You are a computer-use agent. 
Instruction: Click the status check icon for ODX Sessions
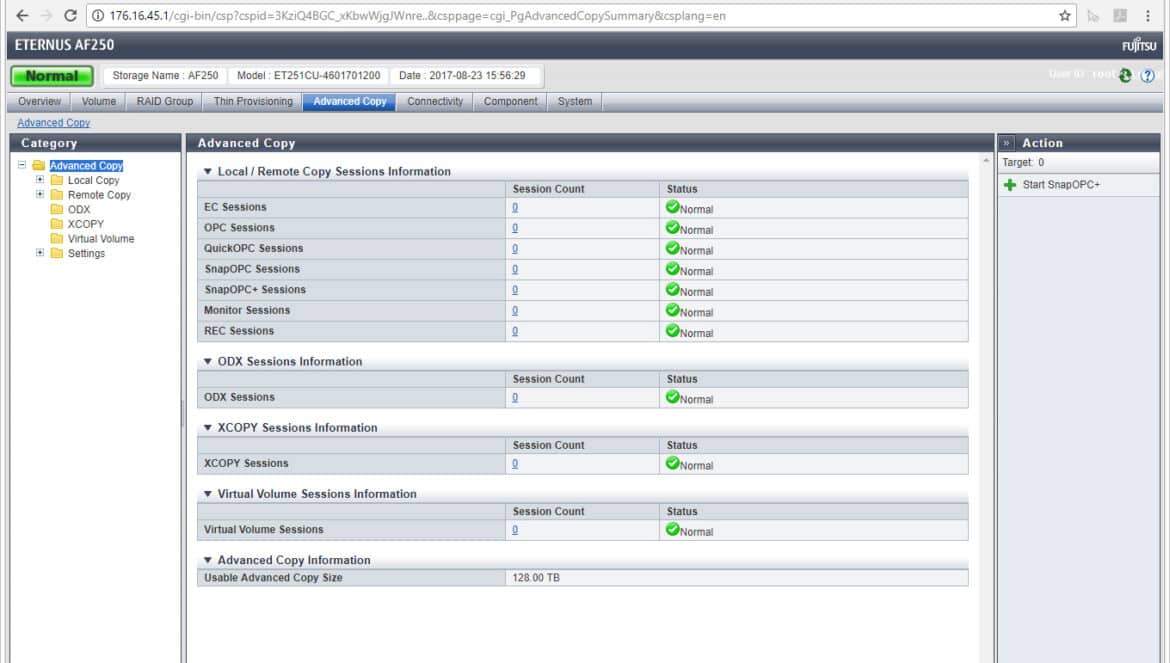pyautogui.click(x=672, y=397)
